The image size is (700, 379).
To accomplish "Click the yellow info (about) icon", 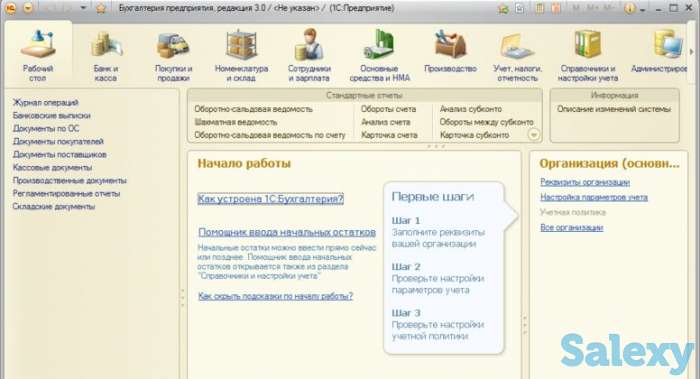I will [630, 8].
